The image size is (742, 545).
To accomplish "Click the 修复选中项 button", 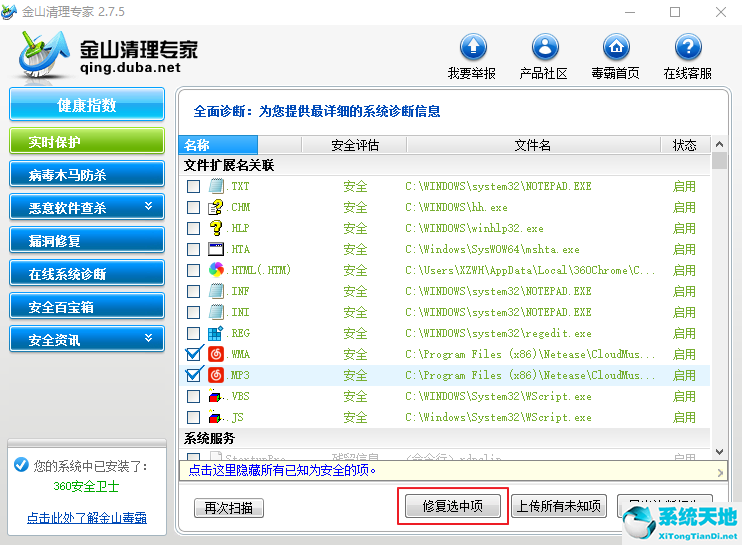I will (452, 506).
